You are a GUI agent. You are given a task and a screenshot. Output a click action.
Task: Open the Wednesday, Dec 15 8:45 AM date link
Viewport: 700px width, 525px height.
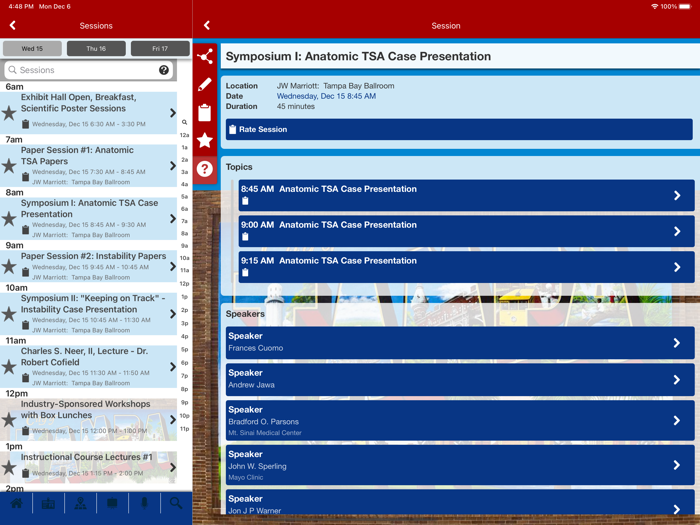click(x=326, y=96)
